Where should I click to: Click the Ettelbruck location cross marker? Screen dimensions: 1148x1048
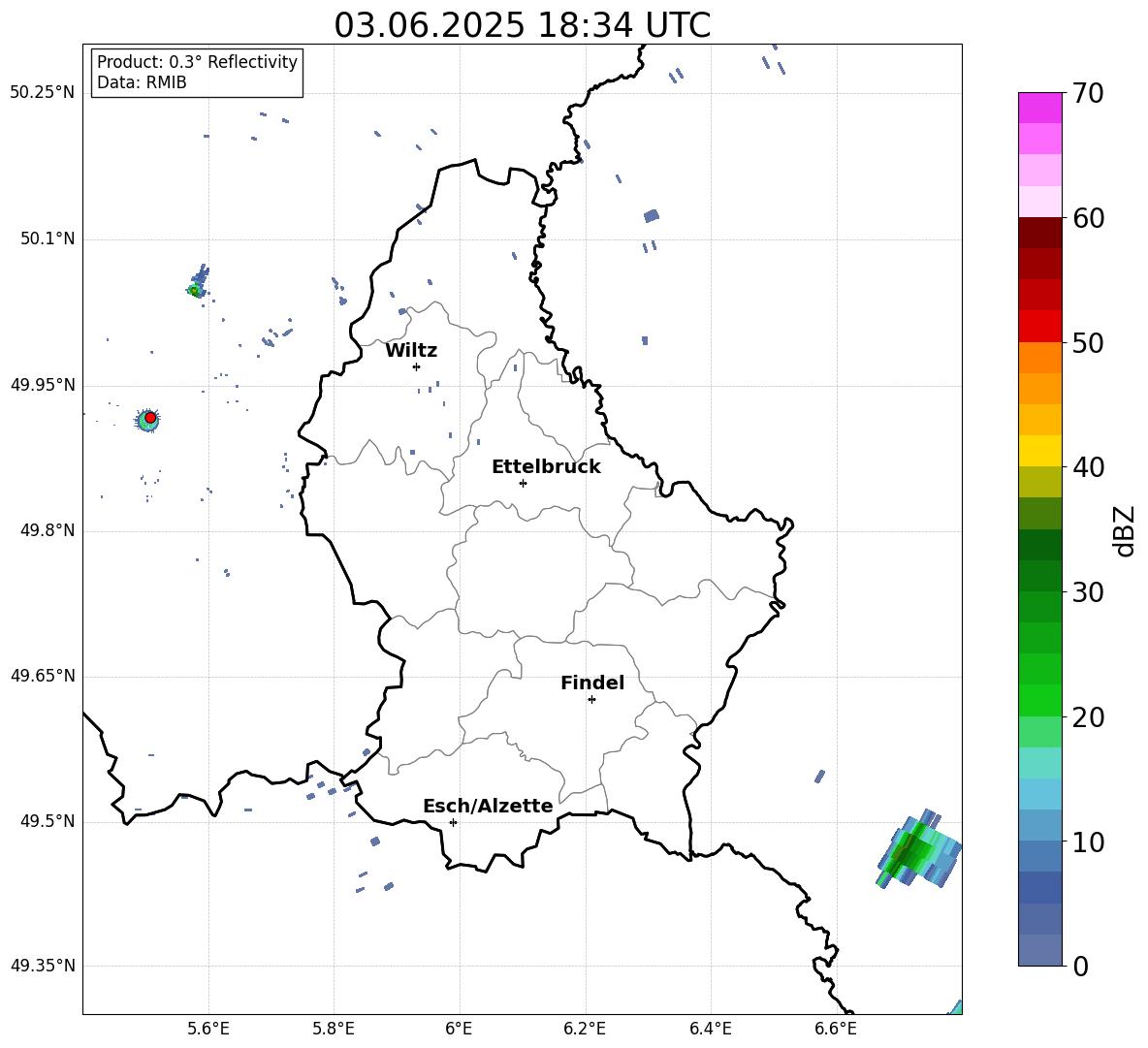click(523, 483)
